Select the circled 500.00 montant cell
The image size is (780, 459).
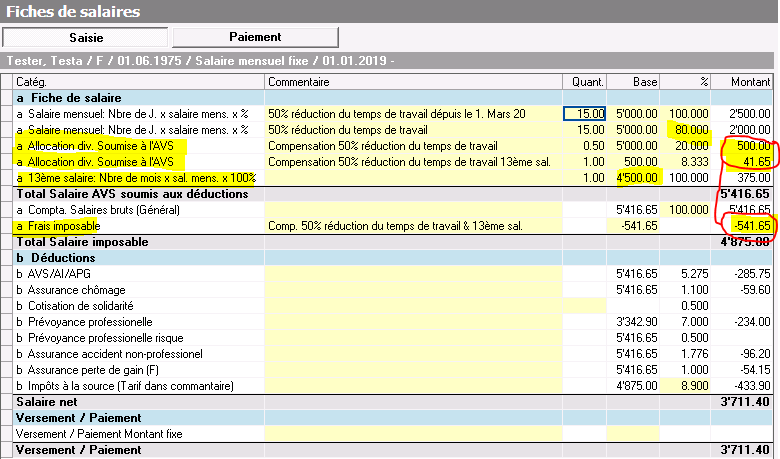(743, 146)
